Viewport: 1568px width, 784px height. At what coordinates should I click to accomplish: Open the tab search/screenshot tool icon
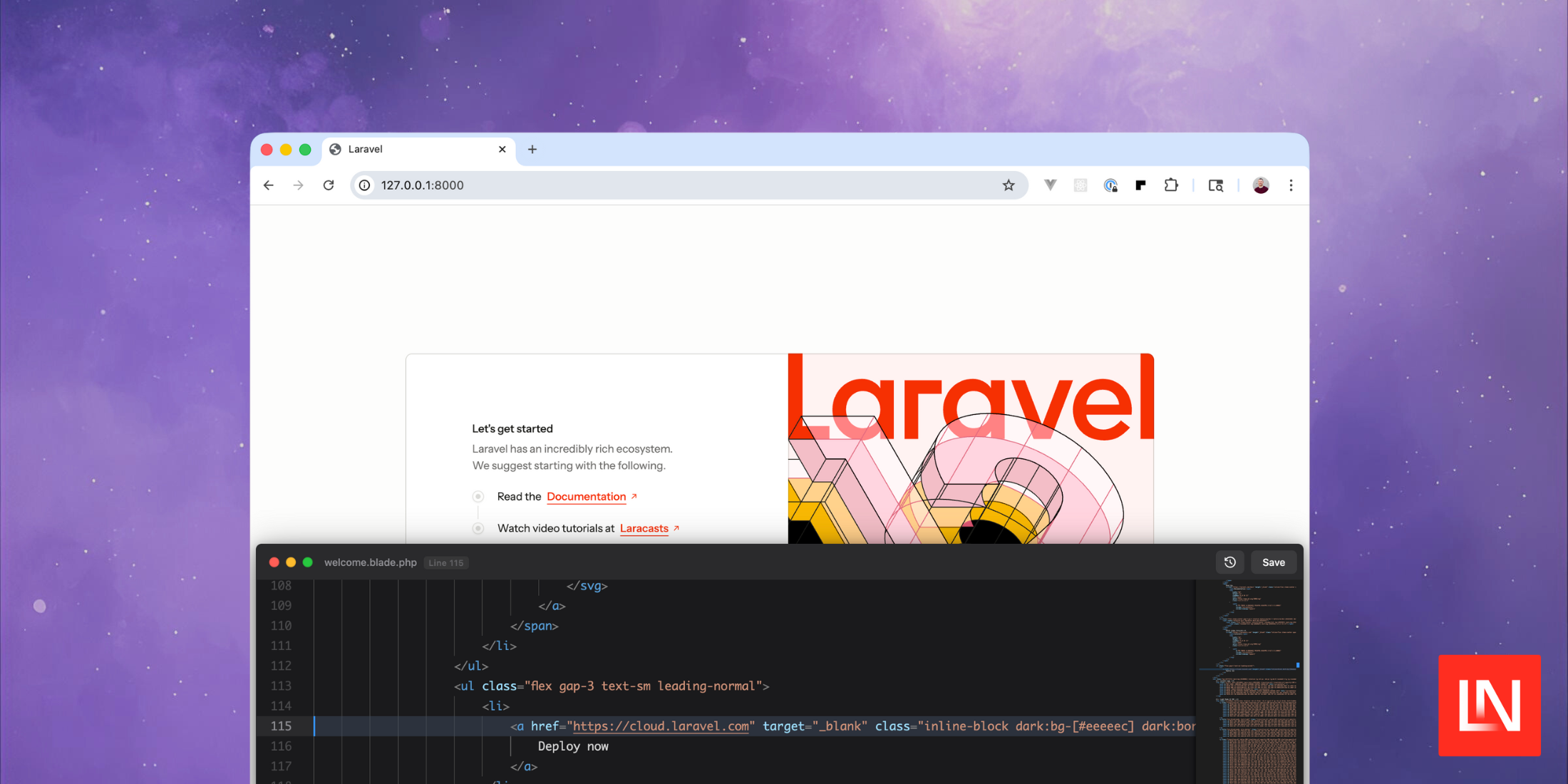click(x=1216, y=185)
